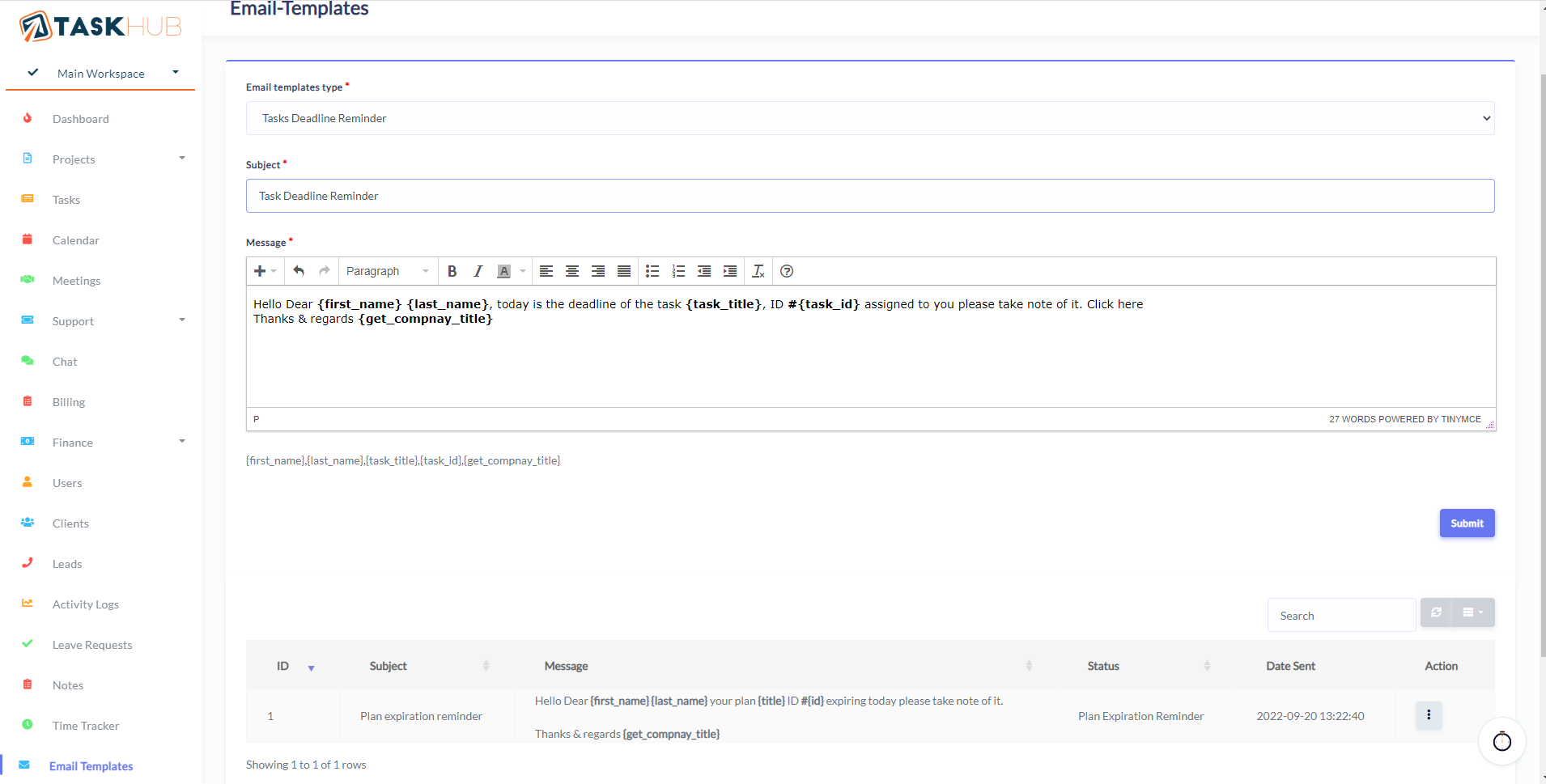Open the columns visibility dropdown near Search
1546x784 pixels.
[x=1472, y=612]
